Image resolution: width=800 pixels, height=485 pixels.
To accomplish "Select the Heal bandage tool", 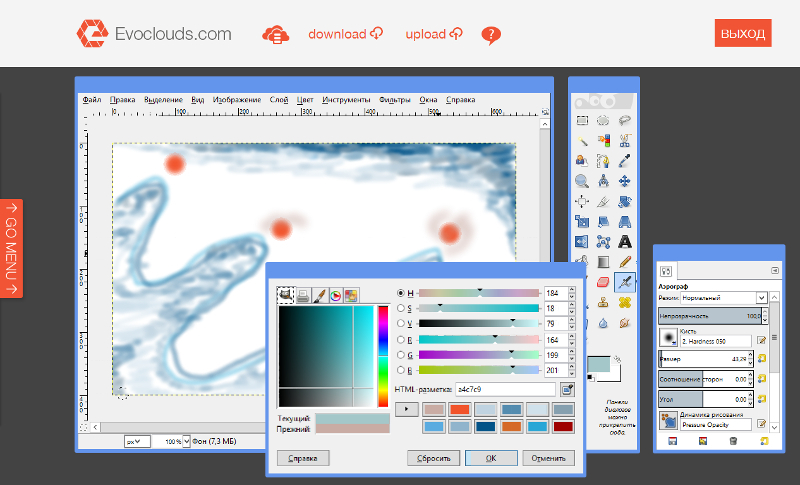I will [624, 302].
